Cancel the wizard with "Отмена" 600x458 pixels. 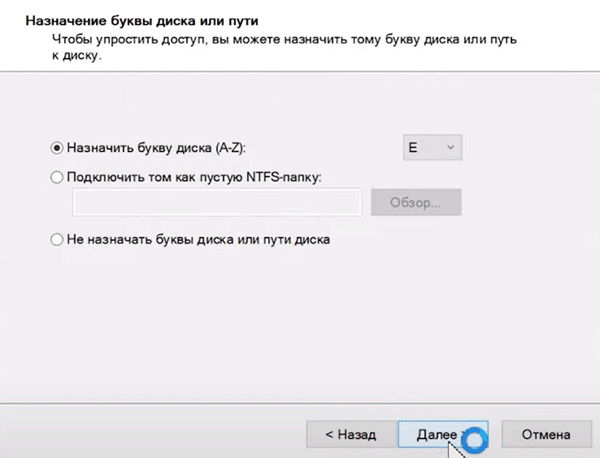545,435
